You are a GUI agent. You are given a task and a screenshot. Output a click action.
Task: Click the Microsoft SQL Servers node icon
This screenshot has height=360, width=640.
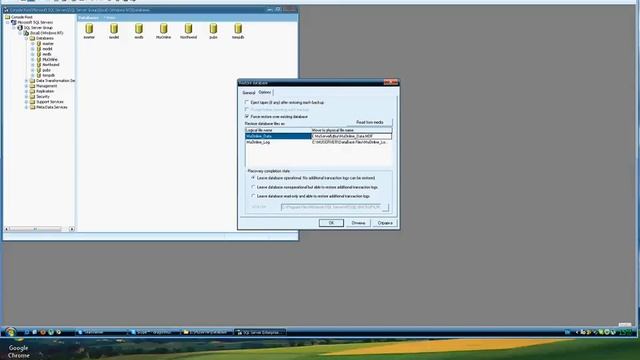(14, 22)
